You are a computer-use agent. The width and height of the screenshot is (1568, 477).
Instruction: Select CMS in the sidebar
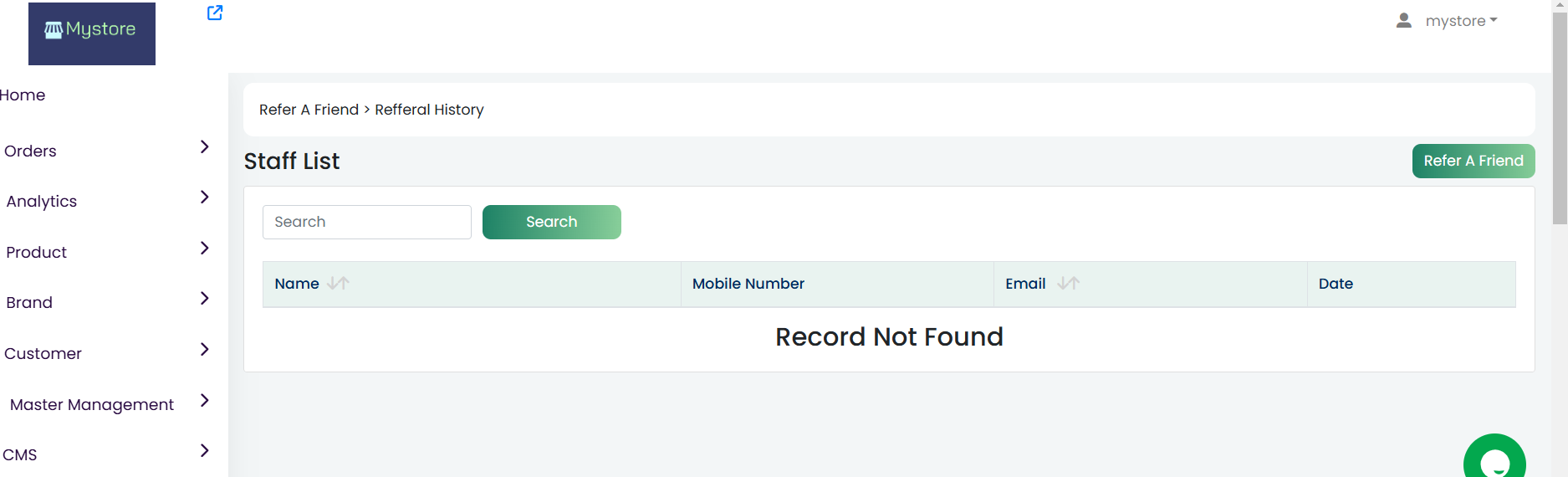20,455
